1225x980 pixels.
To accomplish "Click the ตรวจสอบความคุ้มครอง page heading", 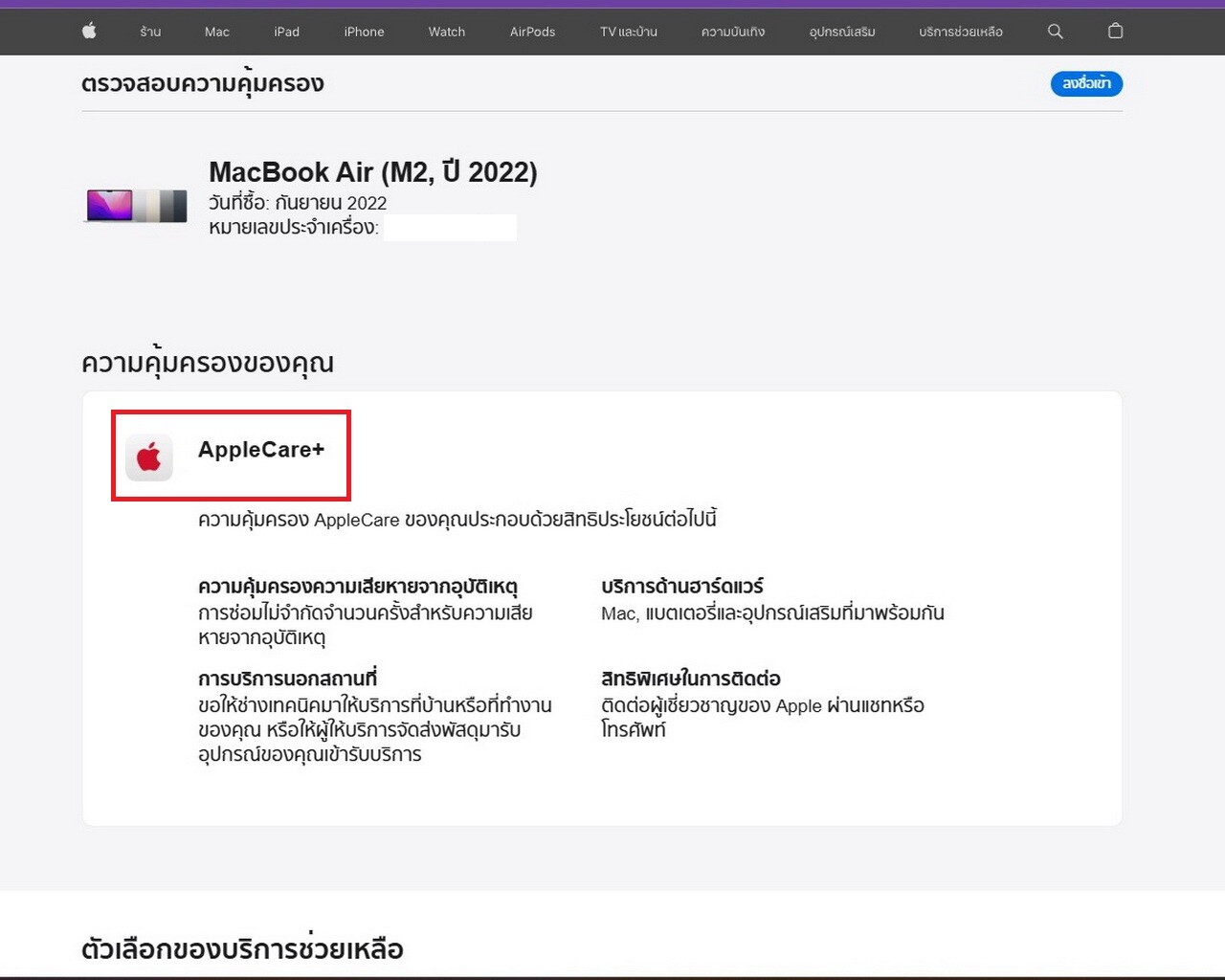I will (203, 84).
